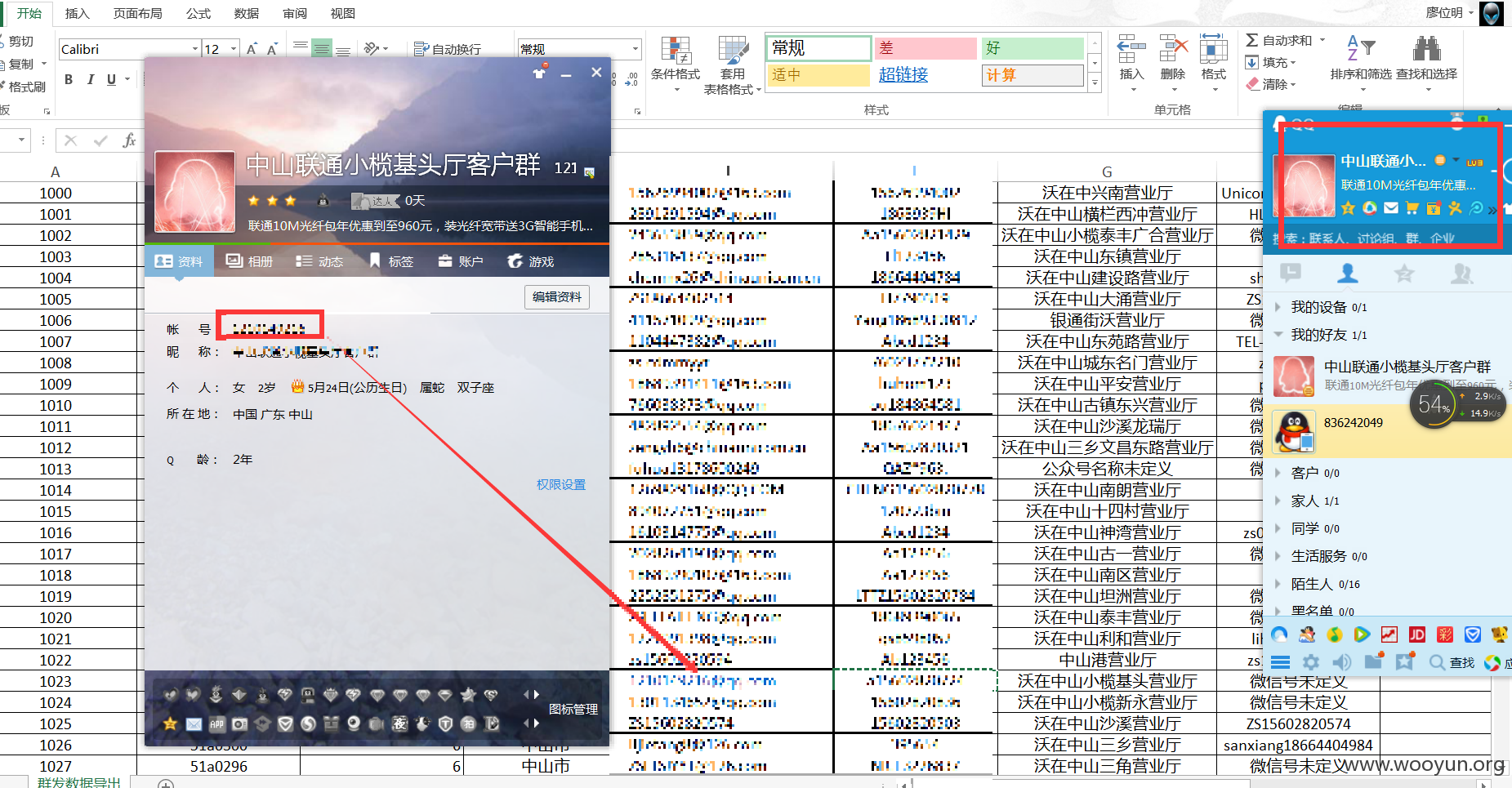Switch to the 数据 ribbon tab

coord(247,13)
